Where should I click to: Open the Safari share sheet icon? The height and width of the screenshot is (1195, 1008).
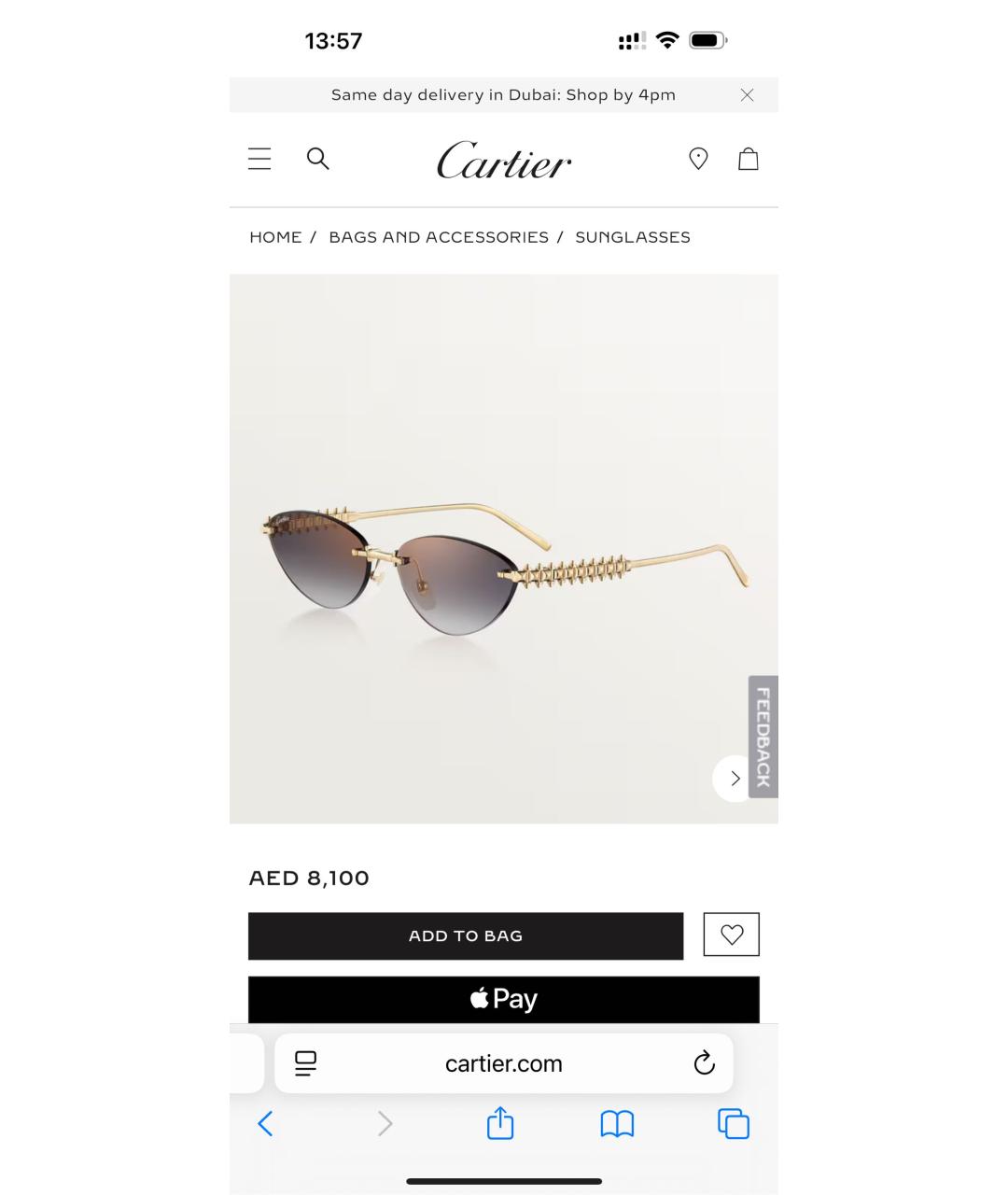(500, 1122)
